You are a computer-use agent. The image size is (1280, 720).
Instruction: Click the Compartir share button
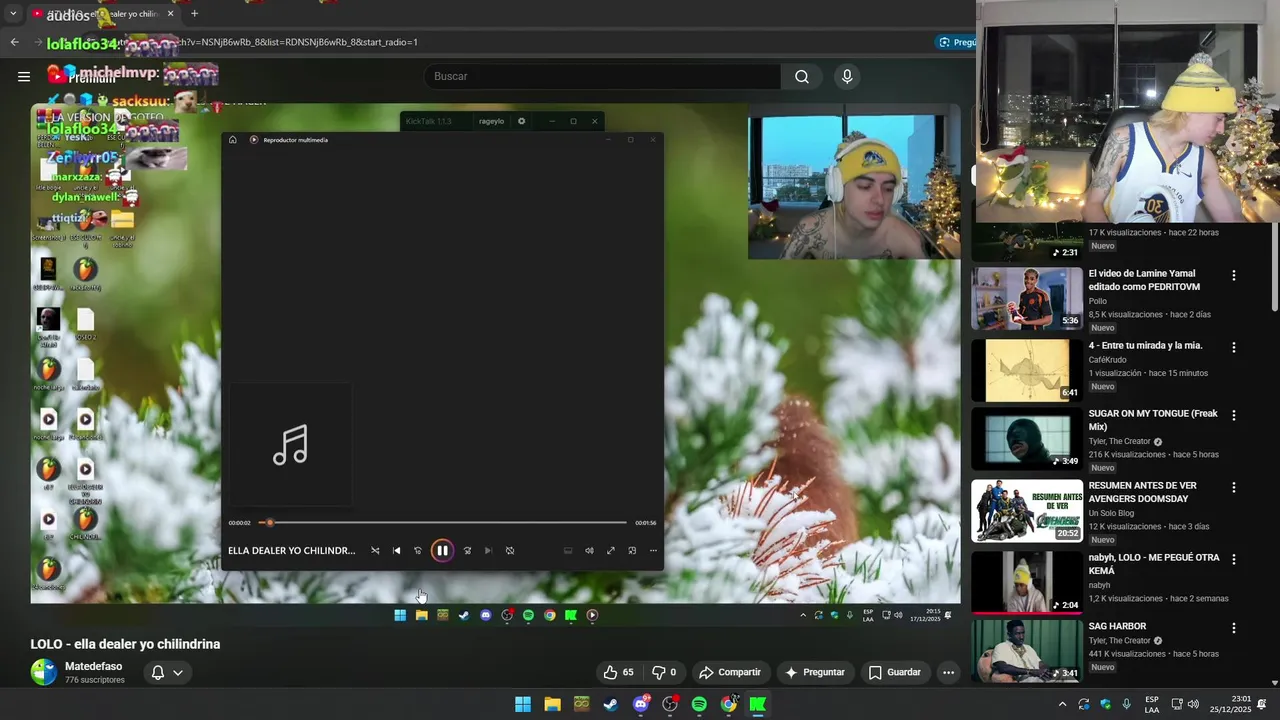coord(730,672)
